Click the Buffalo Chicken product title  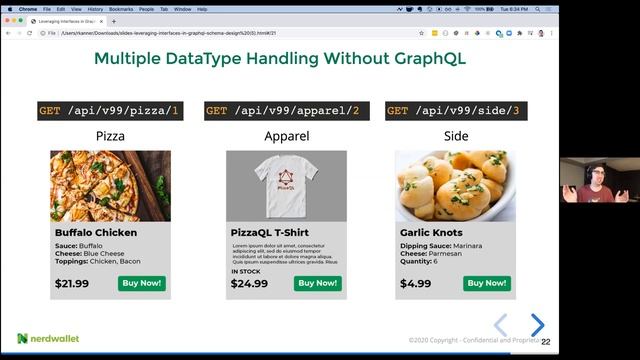[96, 233]
